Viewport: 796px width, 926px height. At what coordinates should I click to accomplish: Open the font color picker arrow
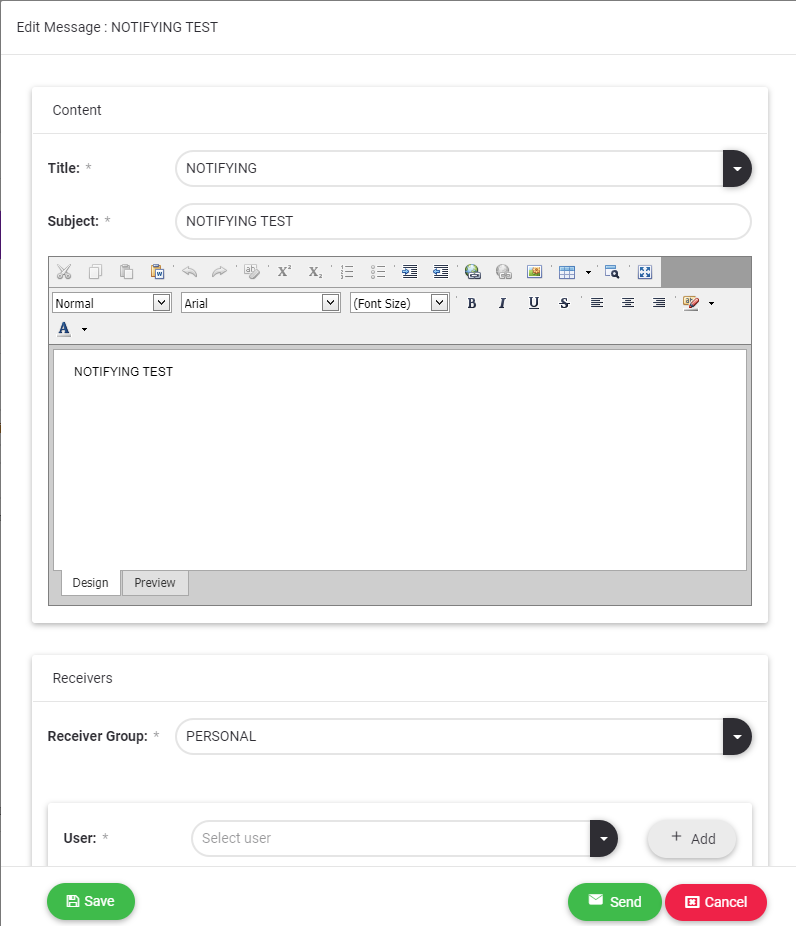[x=84, y=329]
